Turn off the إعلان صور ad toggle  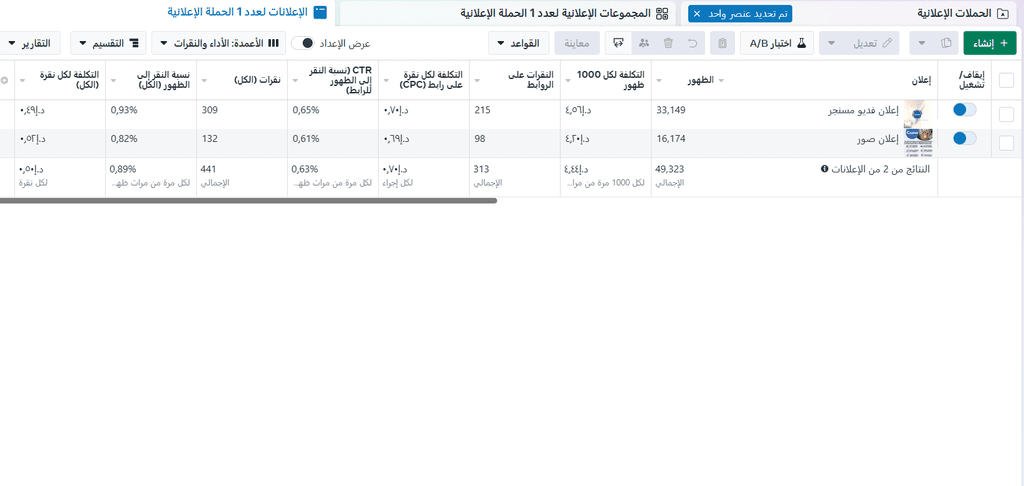tap(965, 138)
